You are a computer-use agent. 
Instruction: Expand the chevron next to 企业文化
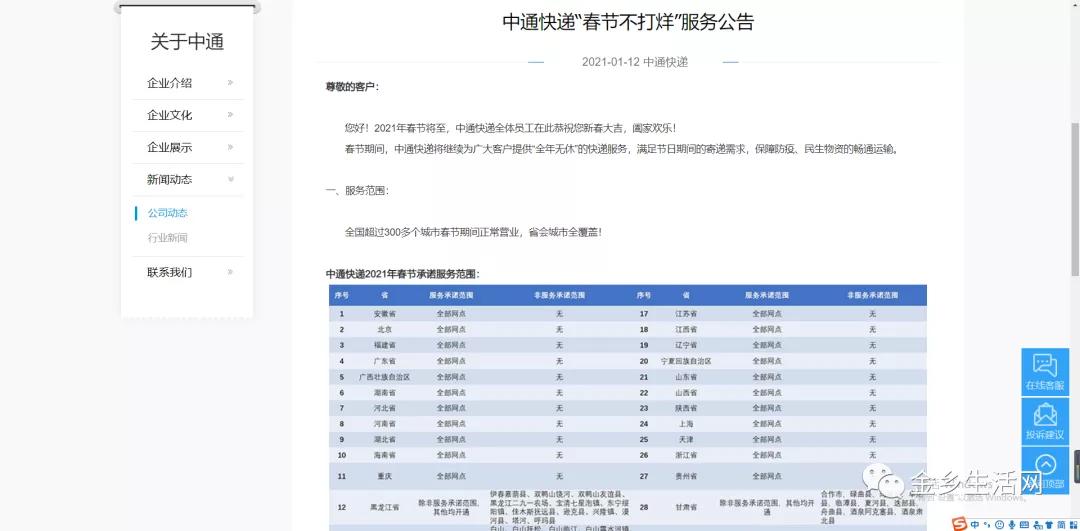click(x=230, y=114)
